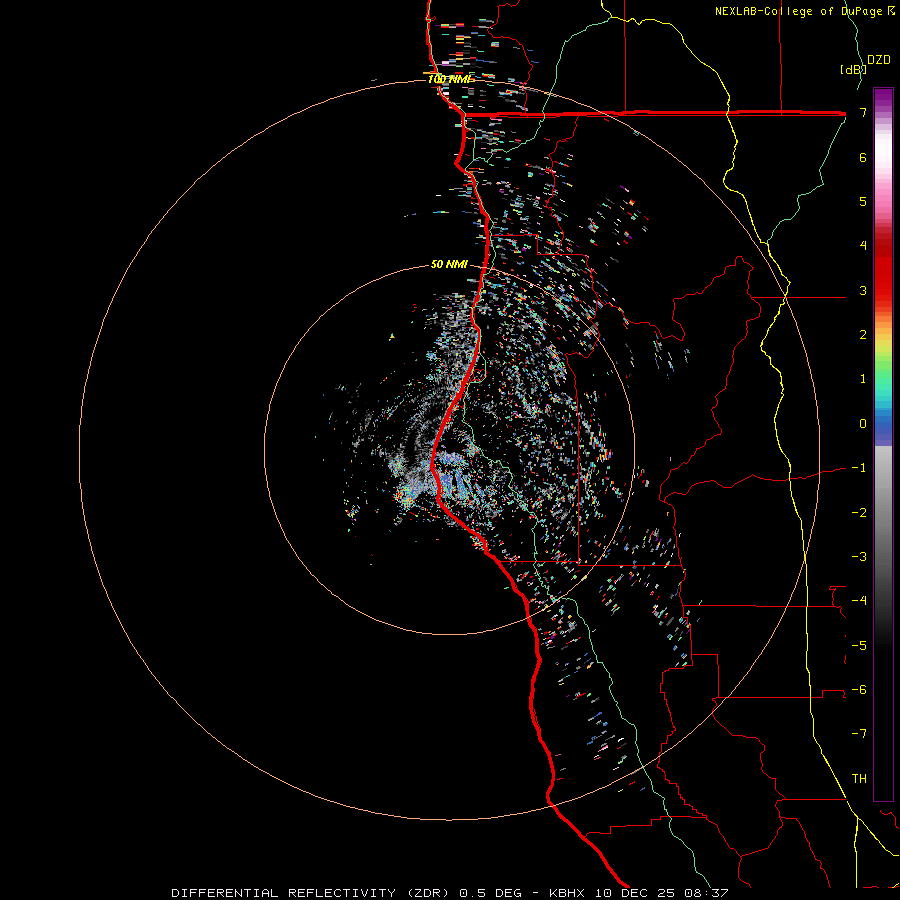Click the 4 value on color scale
Screen dimensions: 900x900
[863, 246]
